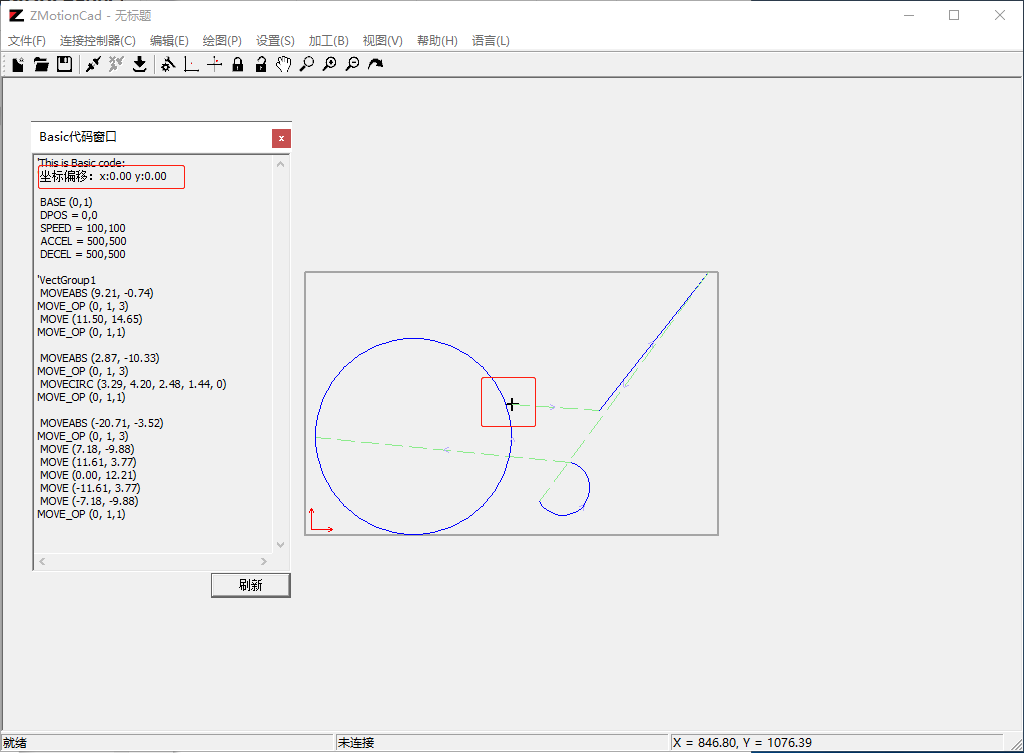Click the 就绪 status text
This screenshot has width=1024, height=753.
pyautogui.click(x=15, y=743)
